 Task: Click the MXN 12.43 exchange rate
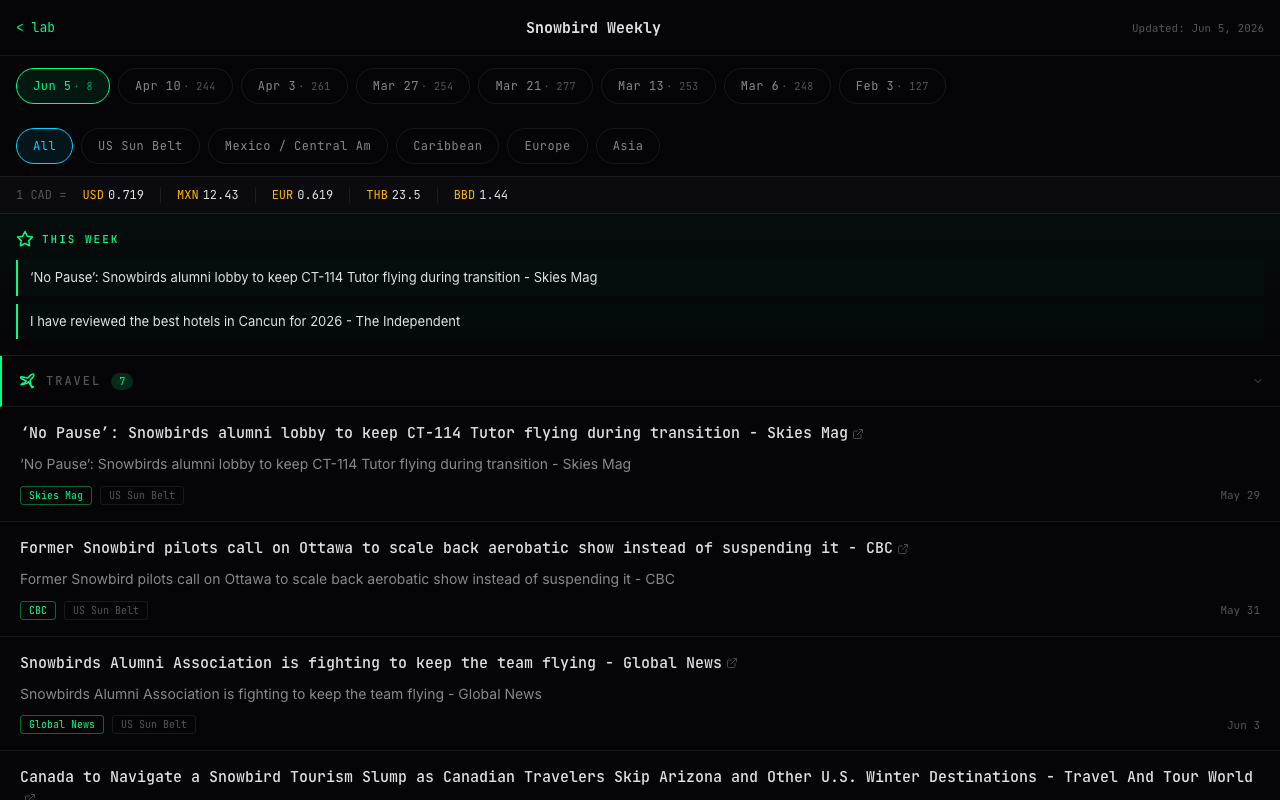(x=208, y=195)
